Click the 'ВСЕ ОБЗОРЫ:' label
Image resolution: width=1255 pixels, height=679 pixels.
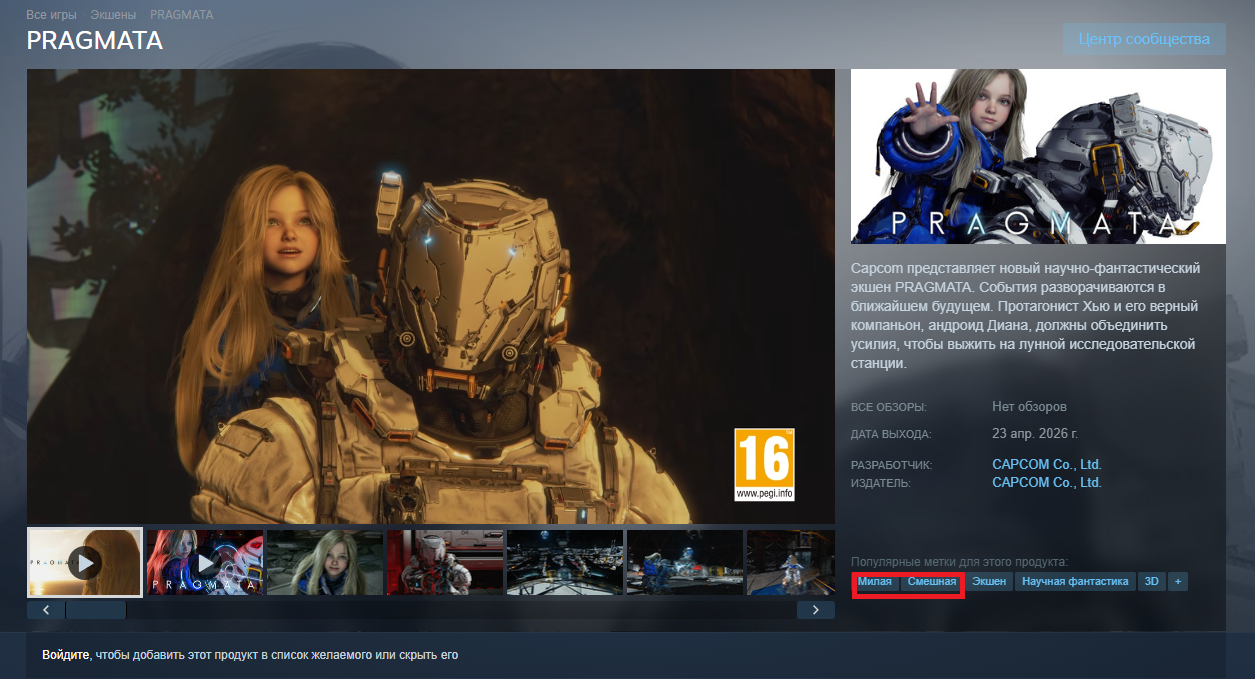[889, 408]
